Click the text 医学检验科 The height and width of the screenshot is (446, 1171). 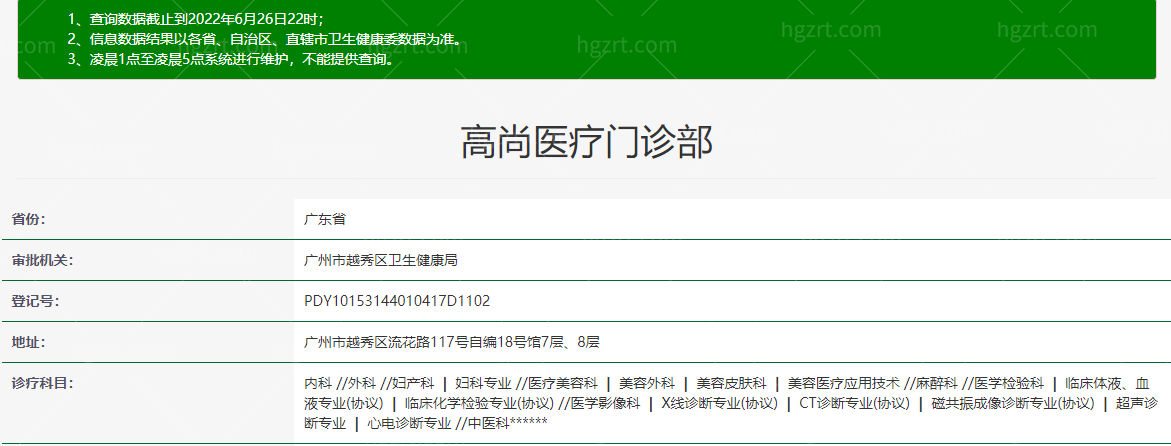click(1009, 383)
